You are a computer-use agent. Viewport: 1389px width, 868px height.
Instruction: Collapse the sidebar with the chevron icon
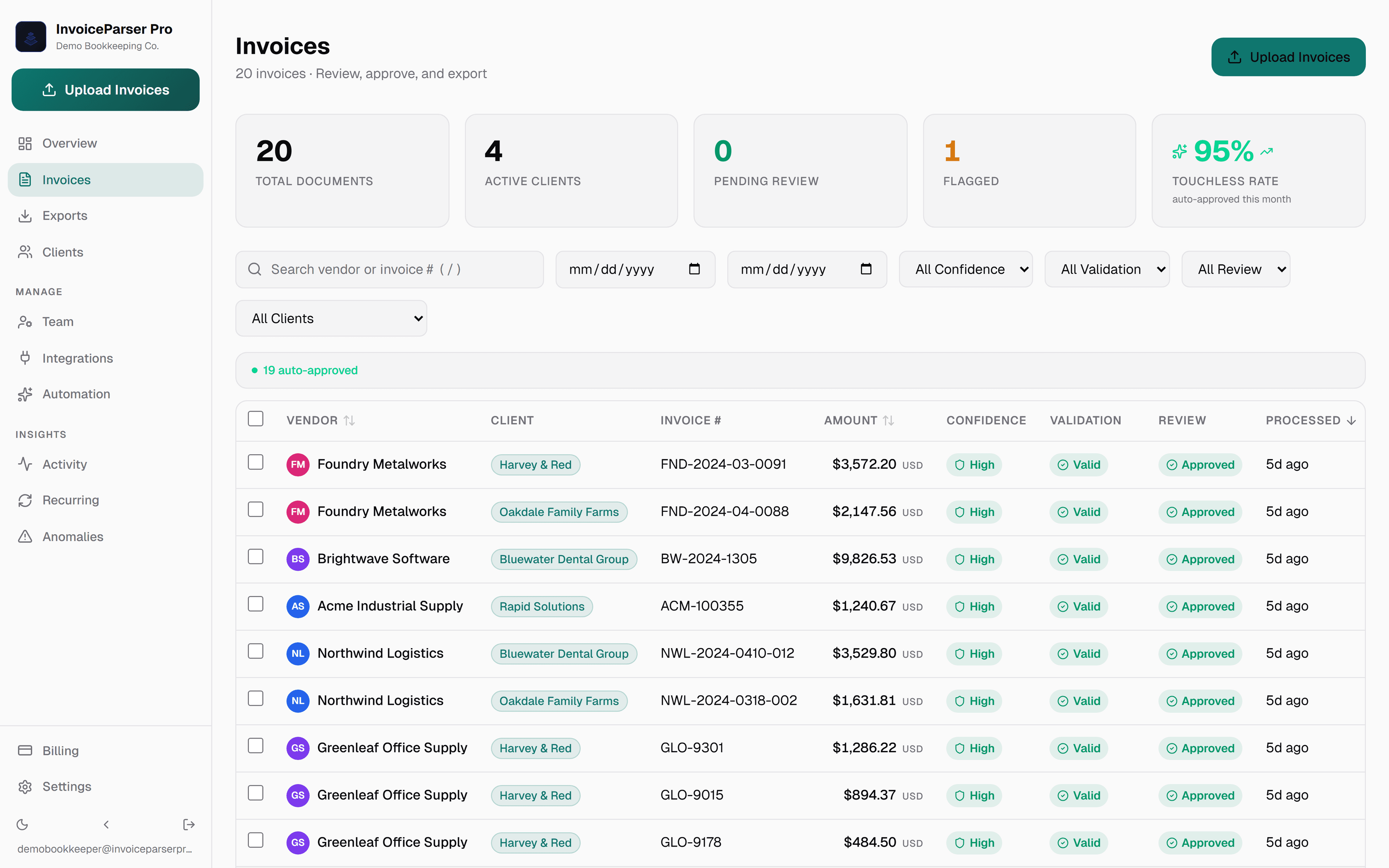coord(106,824)
